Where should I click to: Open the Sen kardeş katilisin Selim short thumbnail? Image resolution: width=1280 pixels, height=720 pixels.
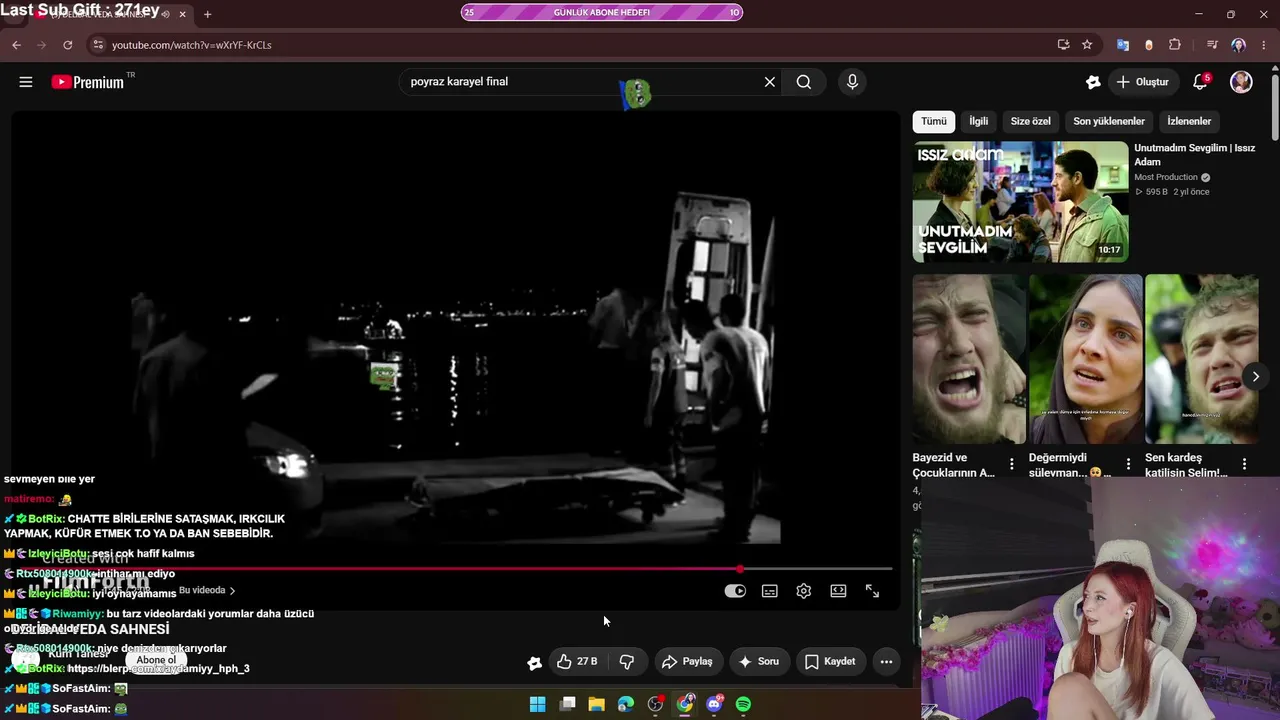(1202, 359)
